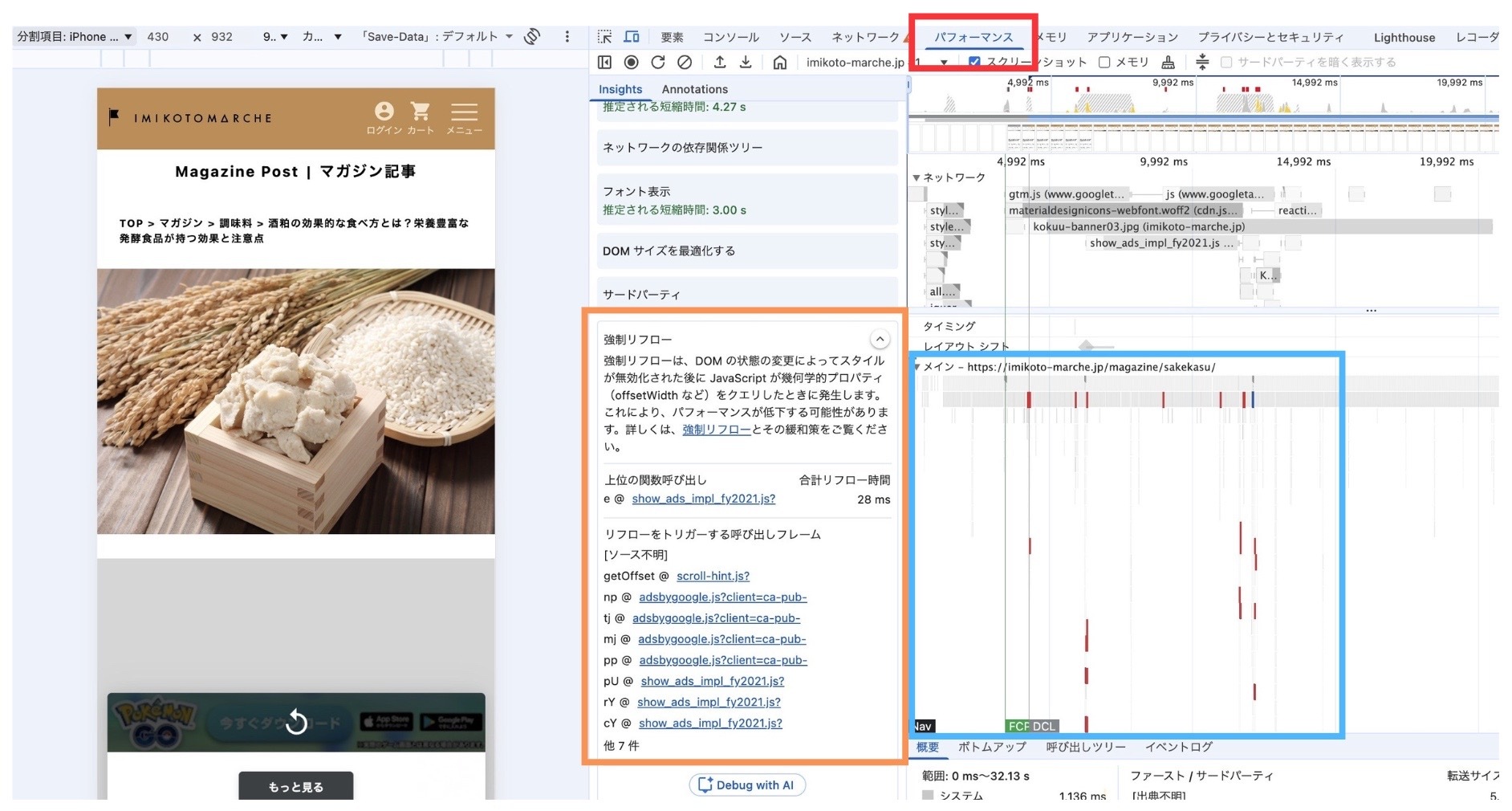The image size is (1512, 811).
Task: Open the rY show_ads_impl_fy2021.js link
Action: [709, 702]
